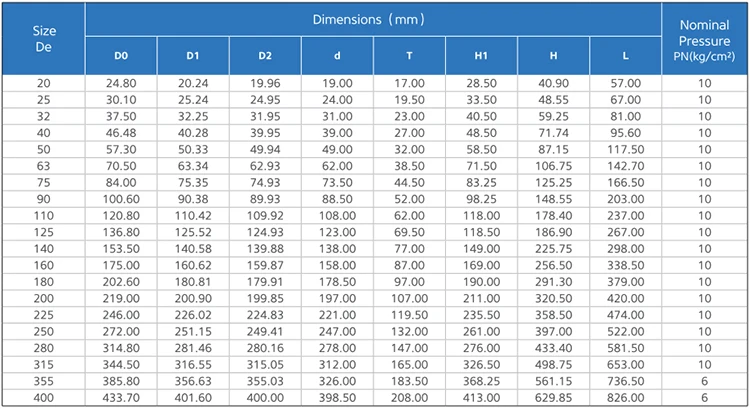Screen dimensions: 750x409
Task: Click the Dimensions (mm) header cell
Action: [372, 19]
